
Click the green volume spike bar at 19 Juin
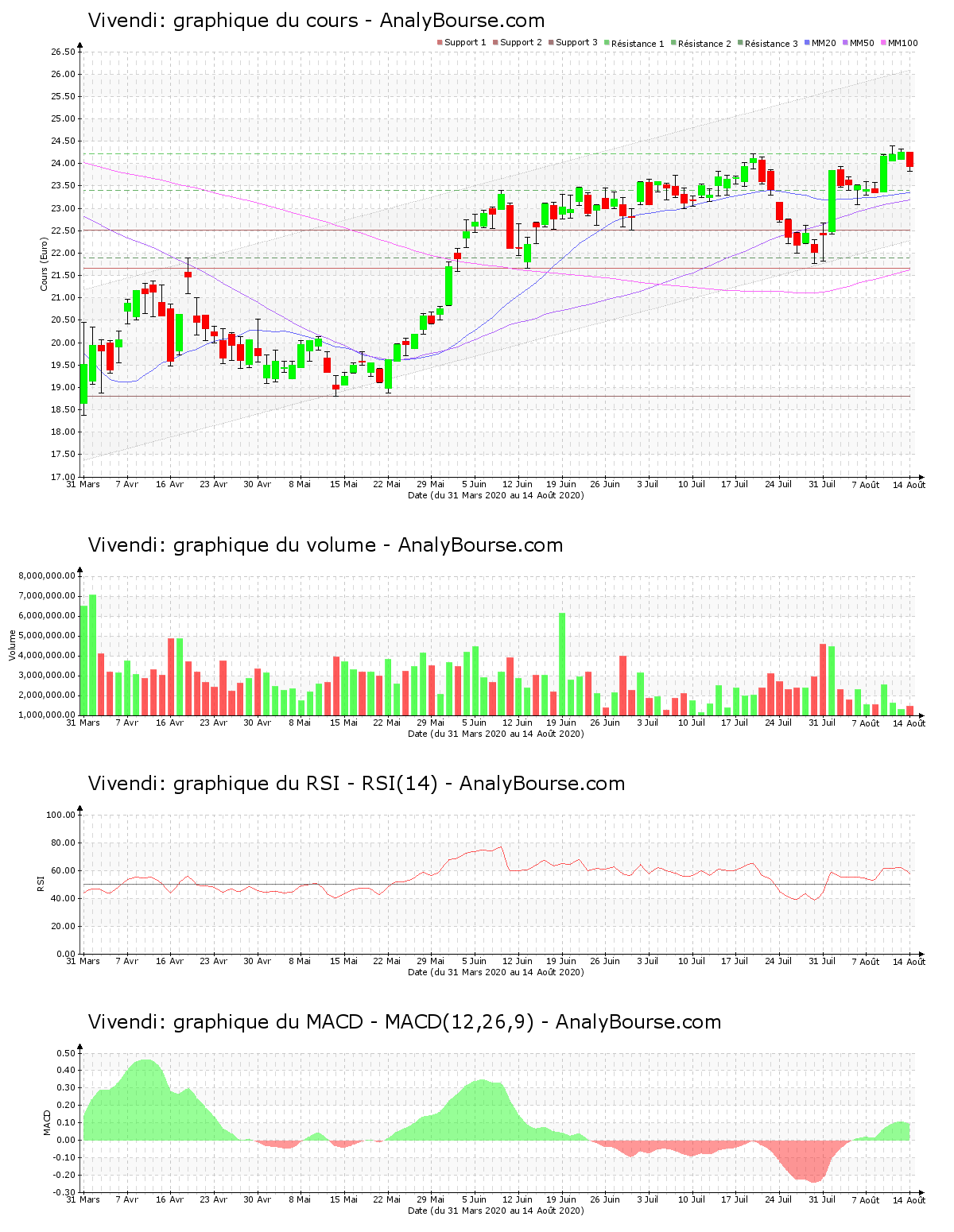tap(562, 664)
